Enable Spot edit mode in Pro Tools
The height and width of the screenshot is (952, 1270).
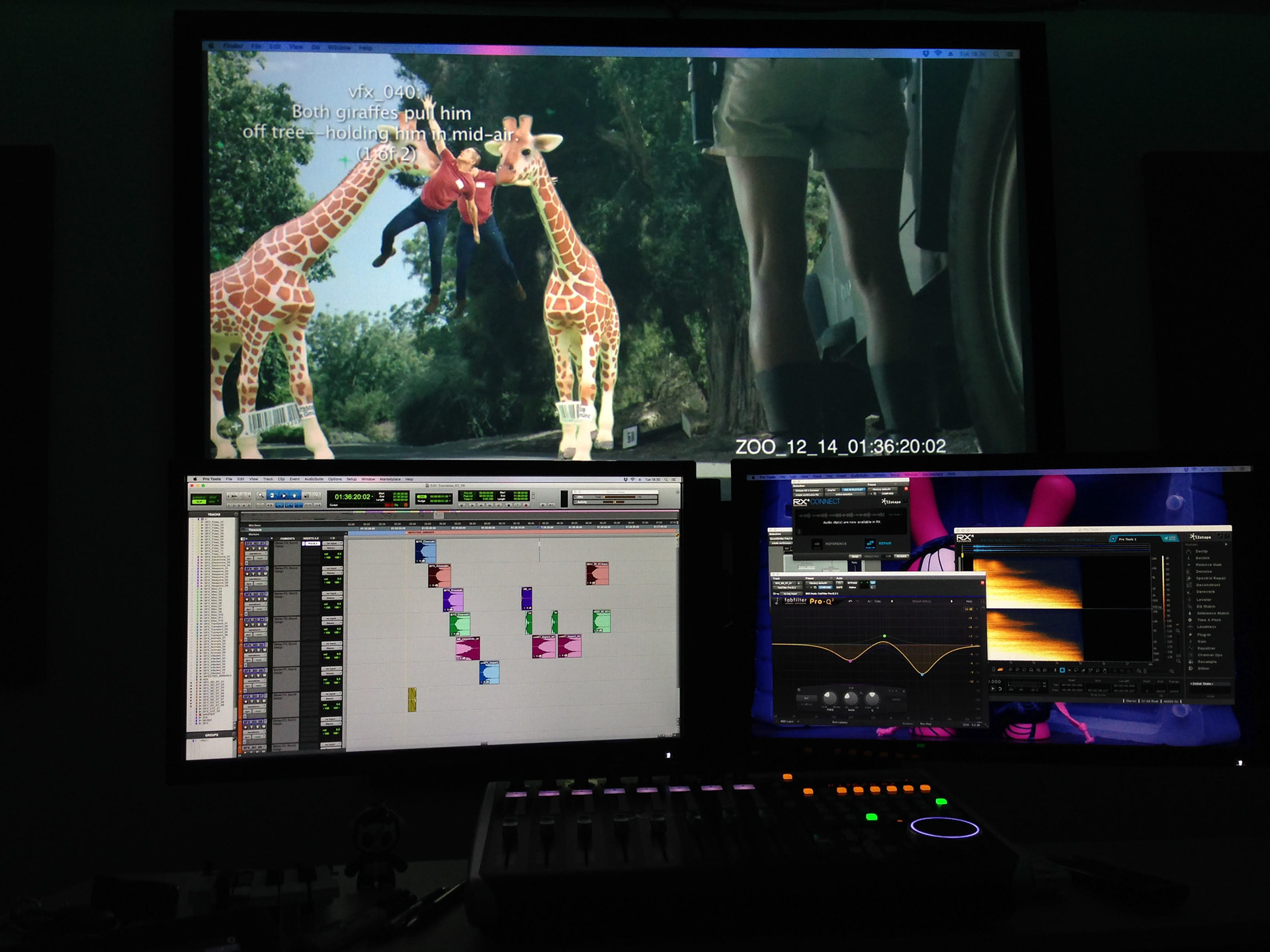pos(212,497)
